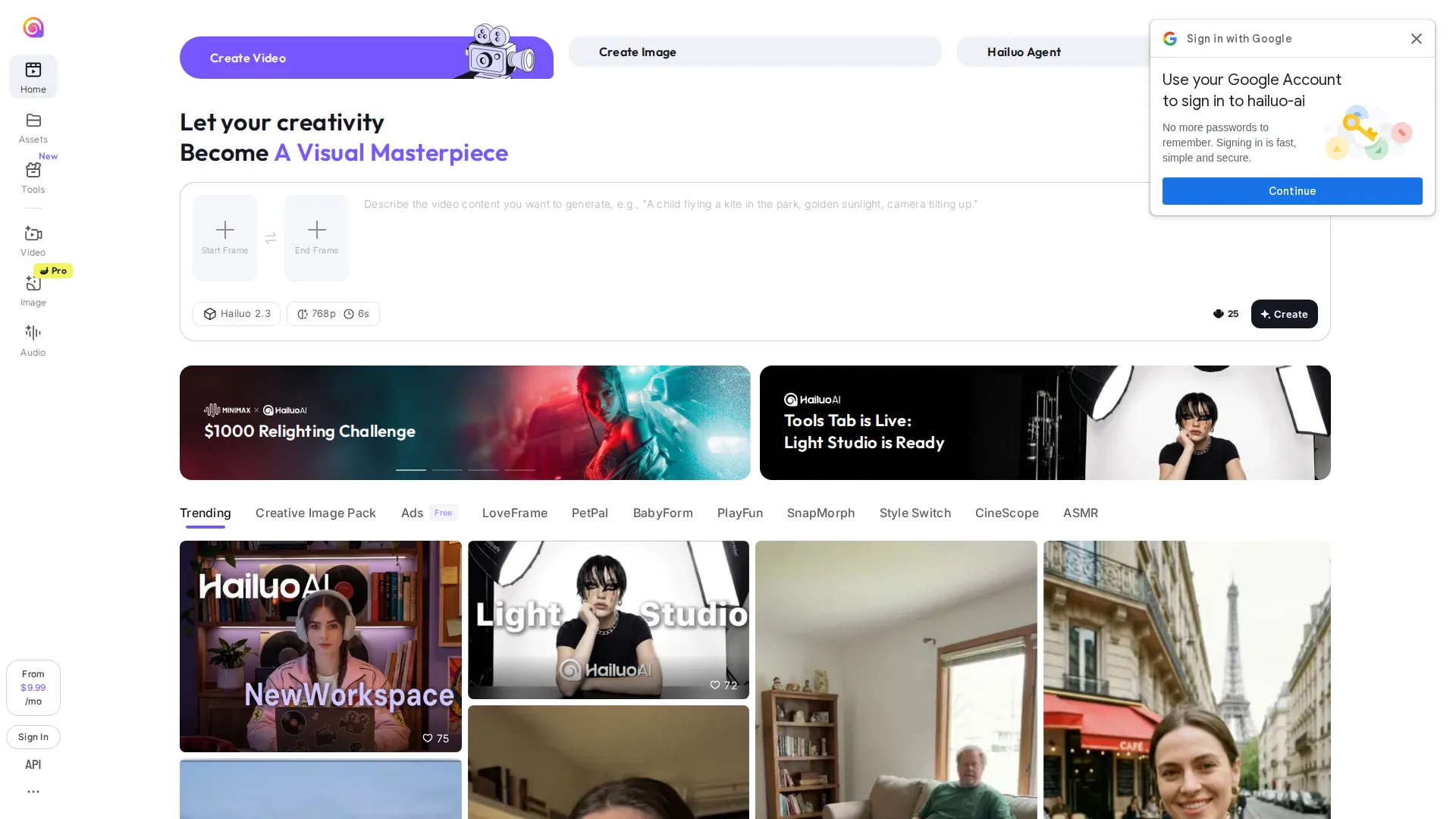Open the Eiffel Tower cafe video thumbnail
Image resolution: width=1456 pixels, height=819 pixels.
point(1187,680)
